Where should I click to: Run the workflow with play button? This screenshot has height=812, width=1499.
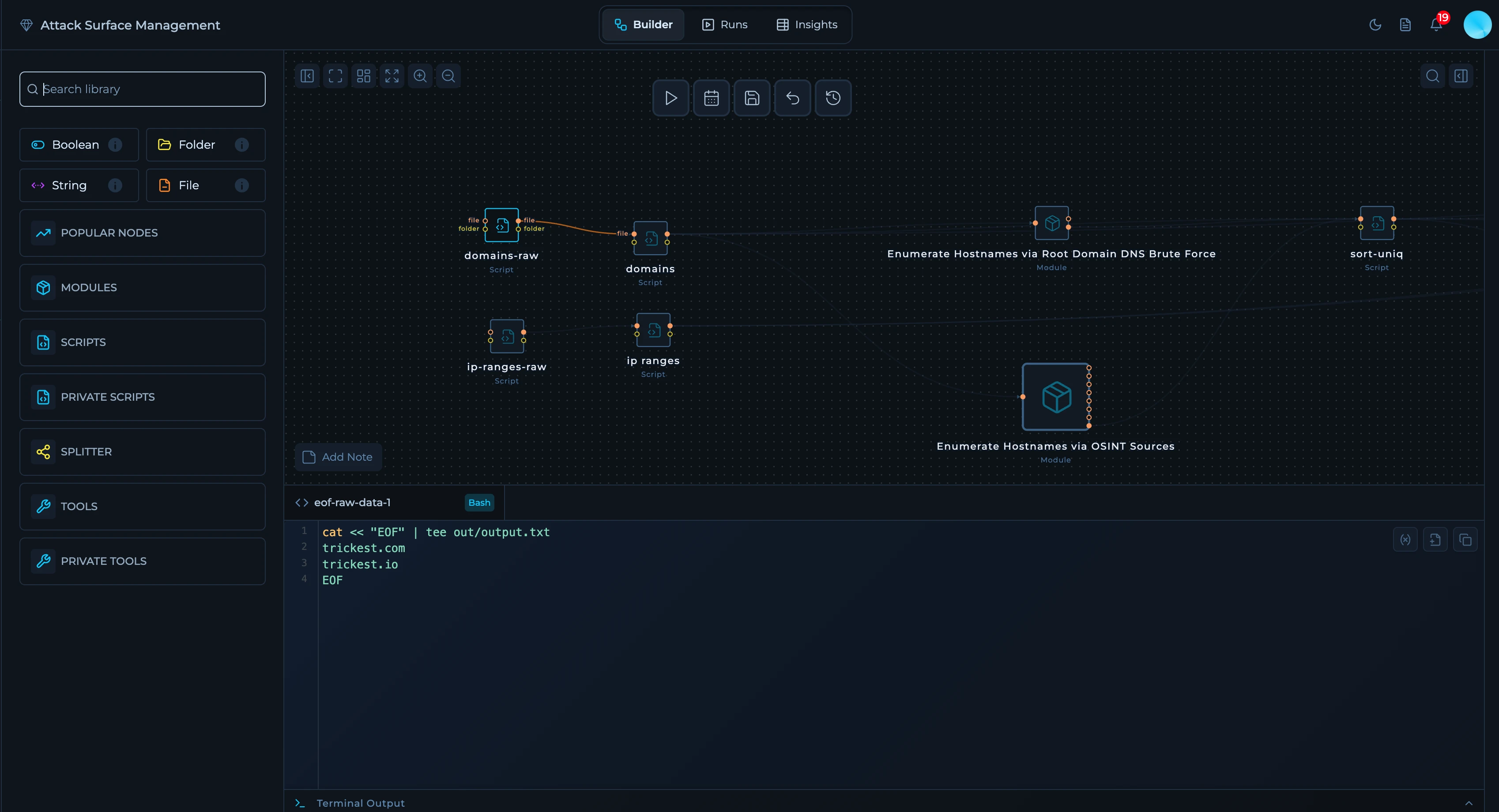[670, 98]
